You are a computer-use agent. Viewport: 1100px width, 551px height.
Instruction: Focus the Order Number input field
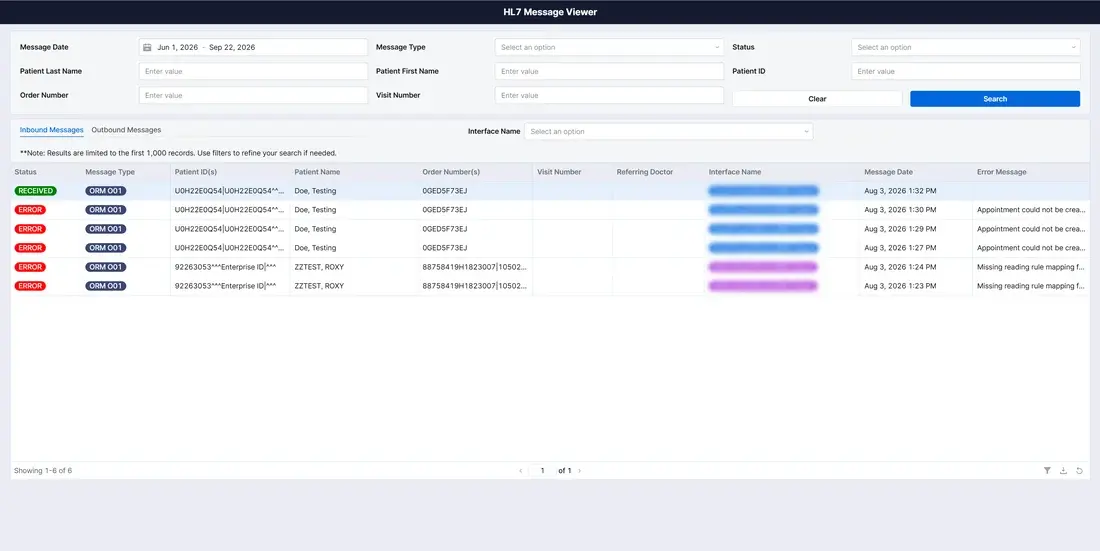[x=253, y=95]
